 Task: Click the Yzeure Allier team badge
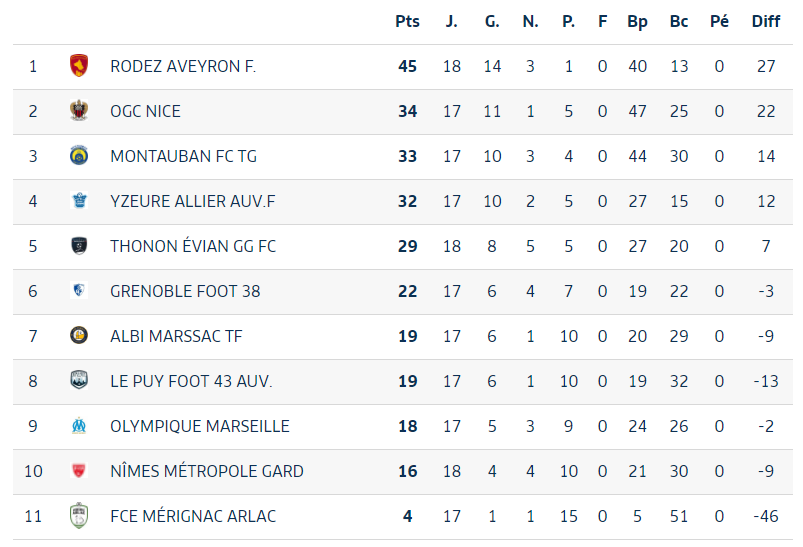(79, 200)
